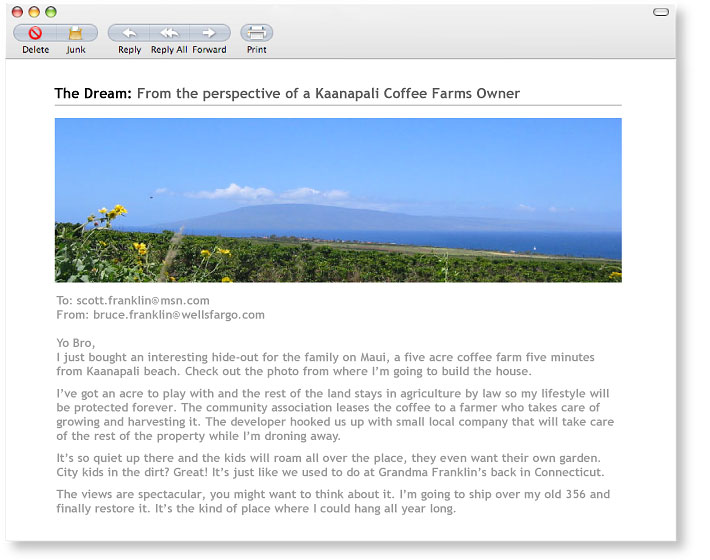The width and height of the screenshot is (710, 560).
Task: Click the paragraph starting 'I've got an acre'
Action: (335, 415)
